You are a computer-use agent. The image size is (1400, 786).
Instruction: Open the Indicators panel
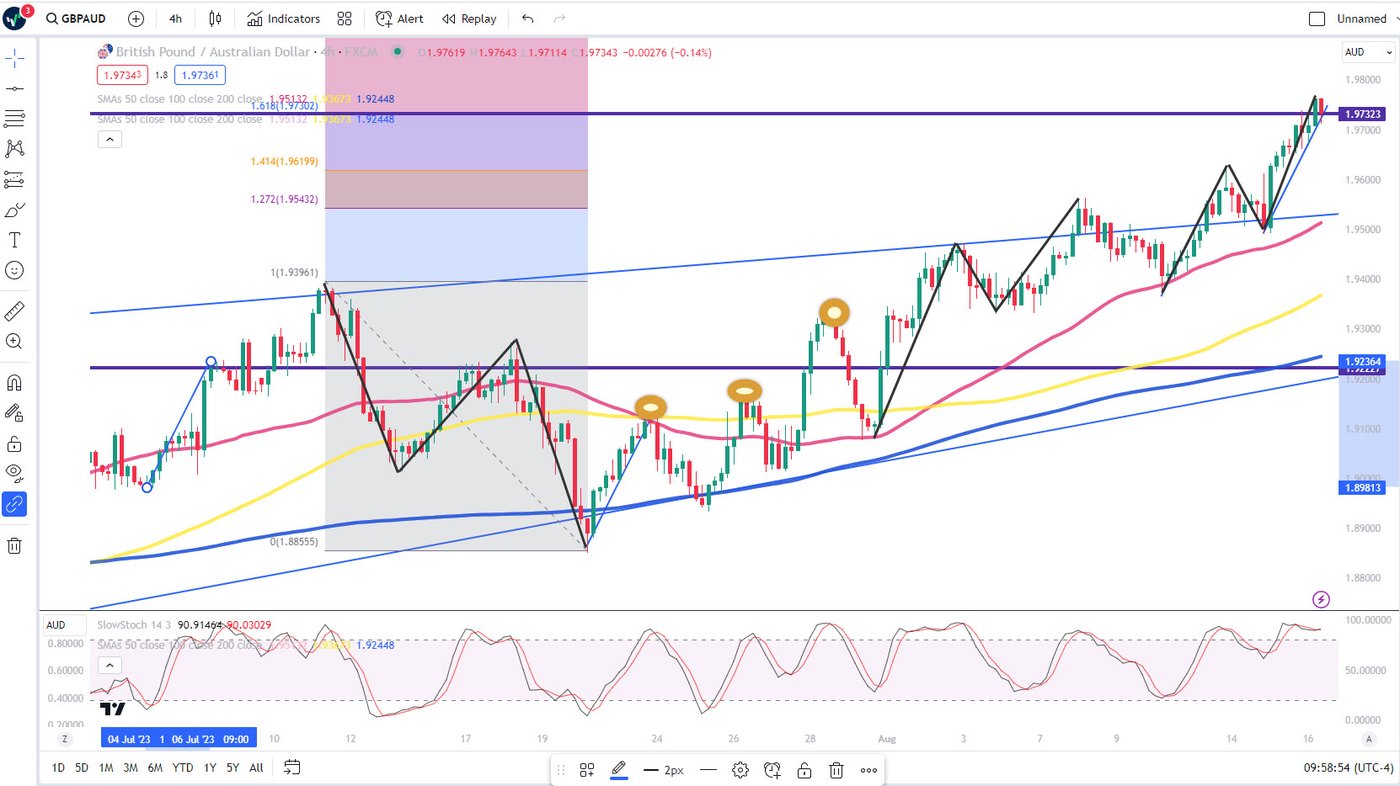pos(283,19)
